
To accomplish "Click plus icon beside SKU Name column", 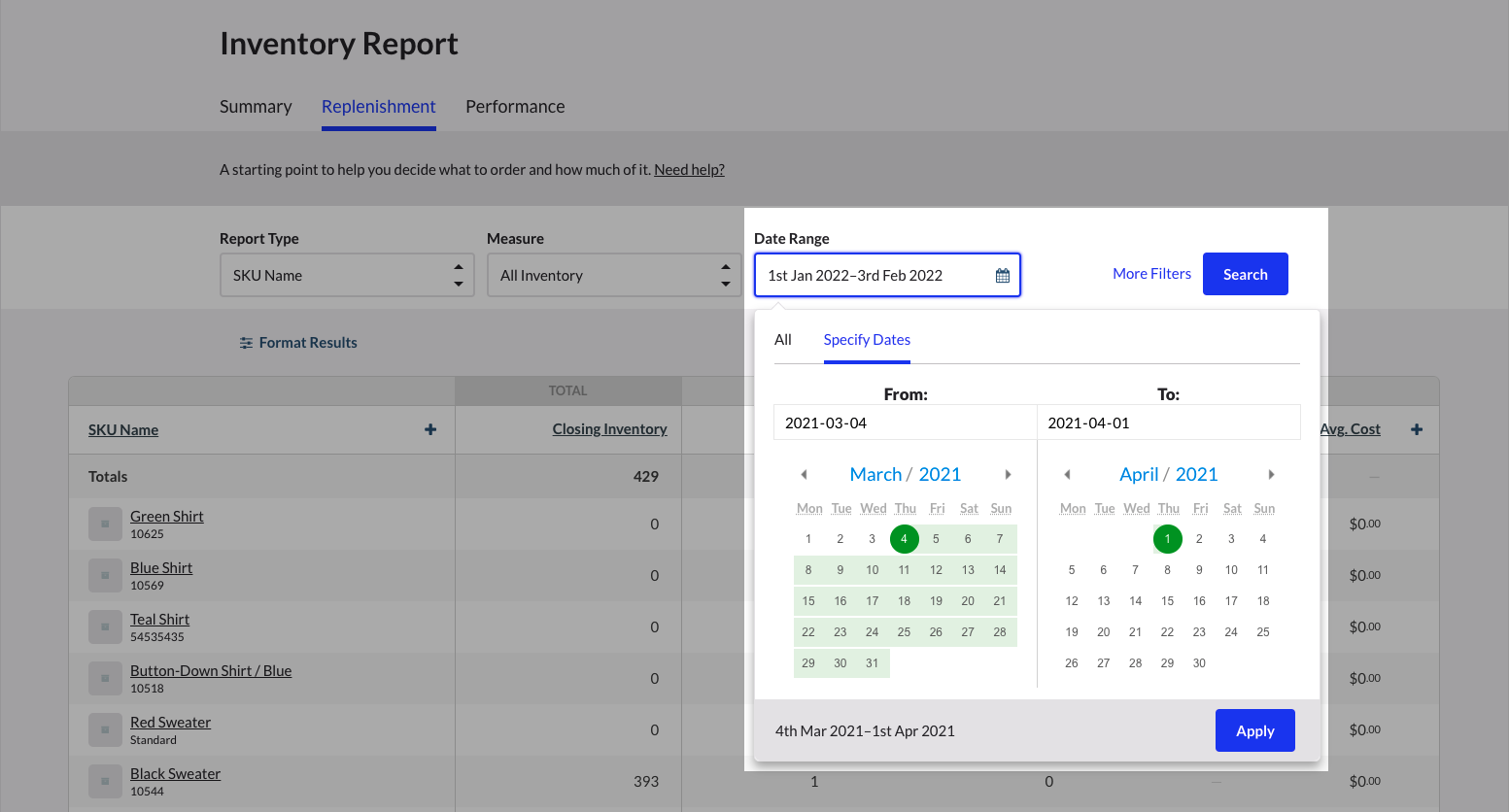I will 430,429.
